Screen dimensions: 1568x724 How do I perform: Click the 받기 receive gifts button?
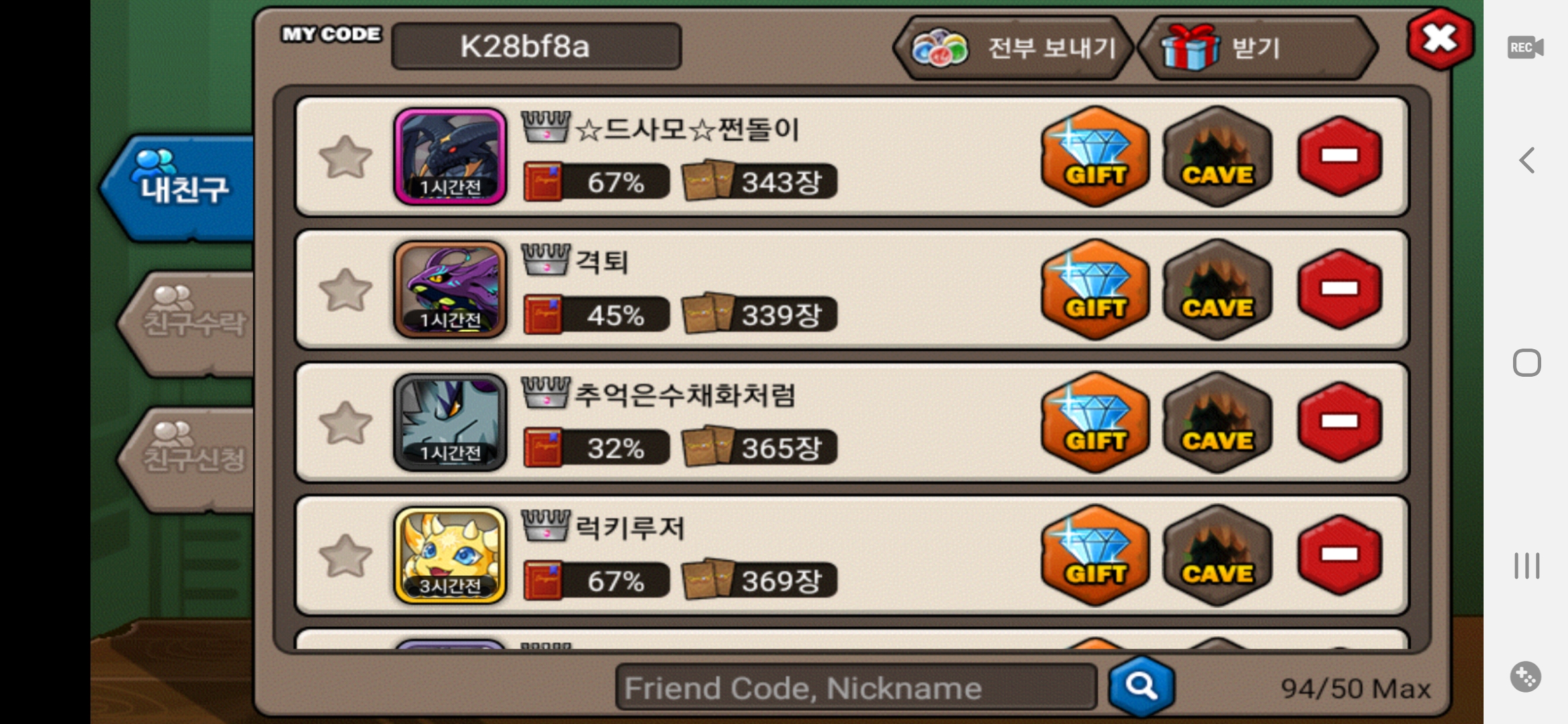1257,48
